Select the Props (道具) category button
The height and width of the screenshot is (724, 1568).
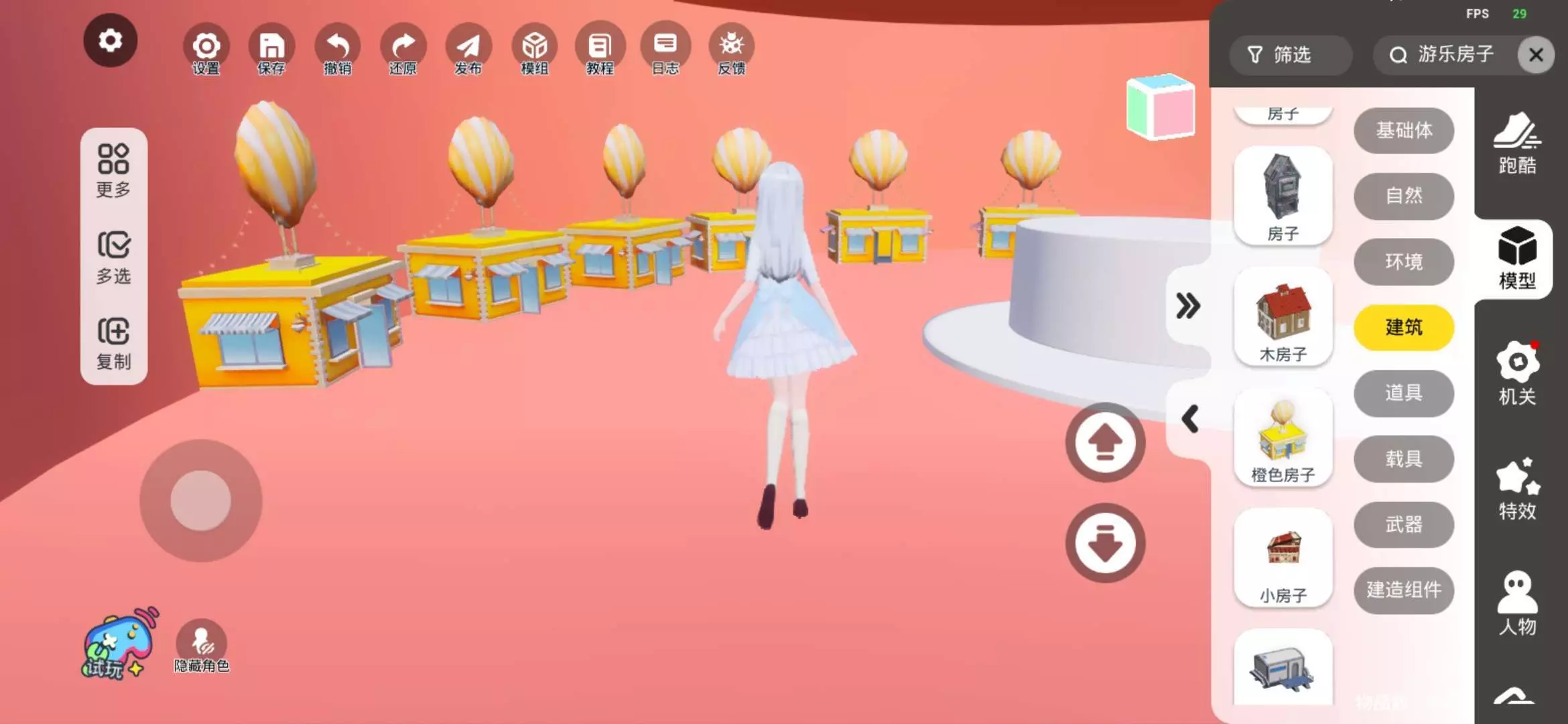[1404, 393]
